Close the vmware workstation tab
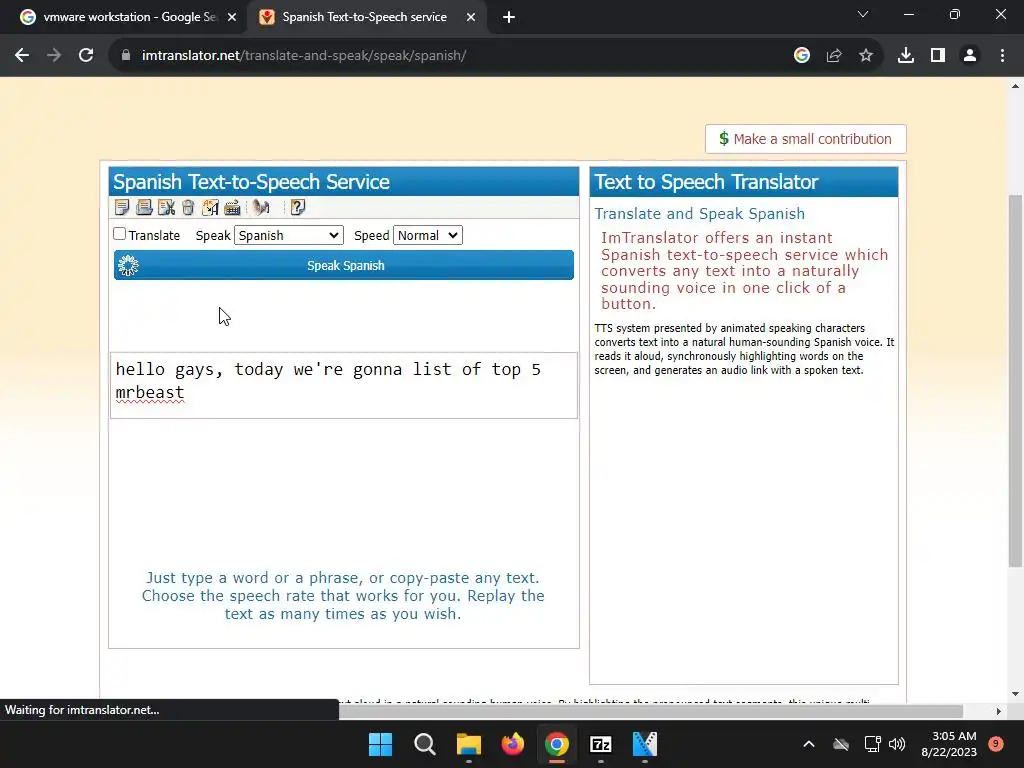Viewport: 1024px width, 768px height. coord(232,18)
